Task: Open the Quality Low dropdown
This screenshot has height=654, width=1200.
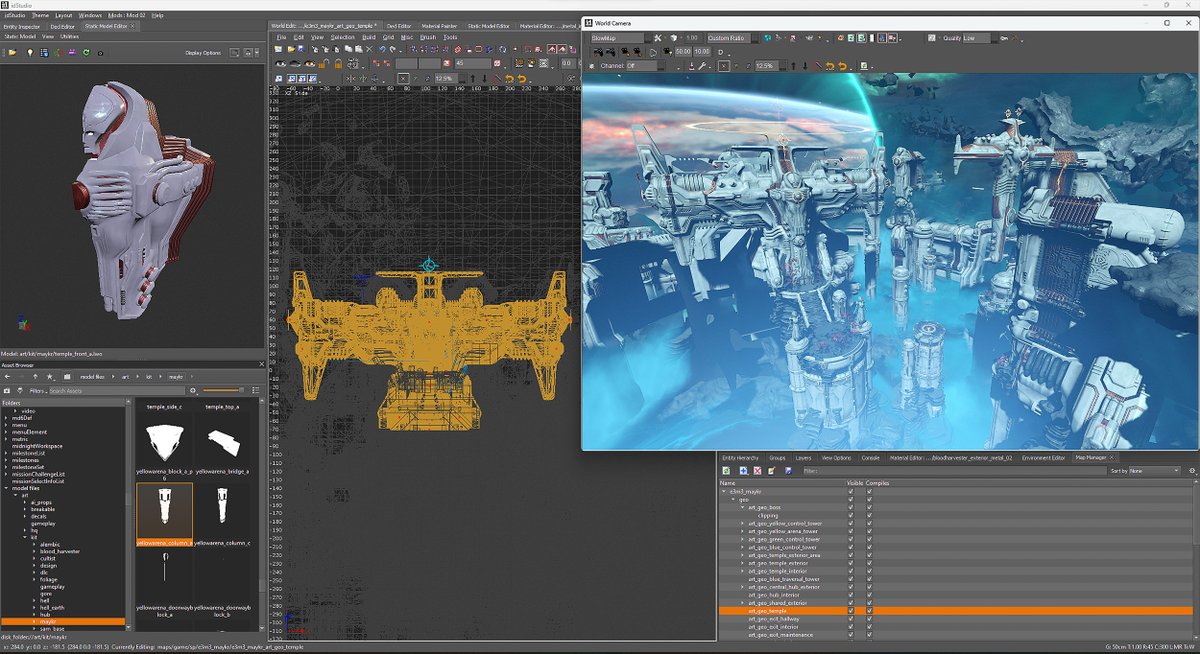Action: [x=980, y=38]
